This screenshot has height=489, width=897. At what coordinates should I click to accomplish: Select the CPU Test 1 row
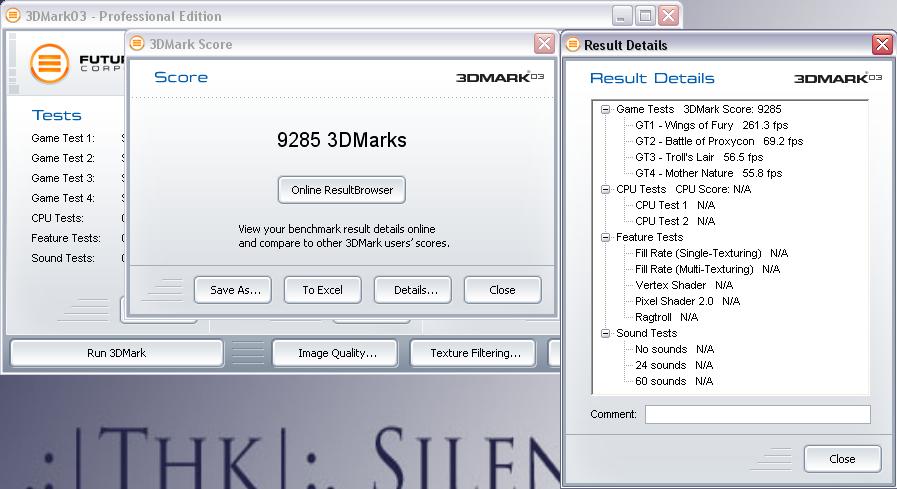pyautogui.click(x=675, y=205)
